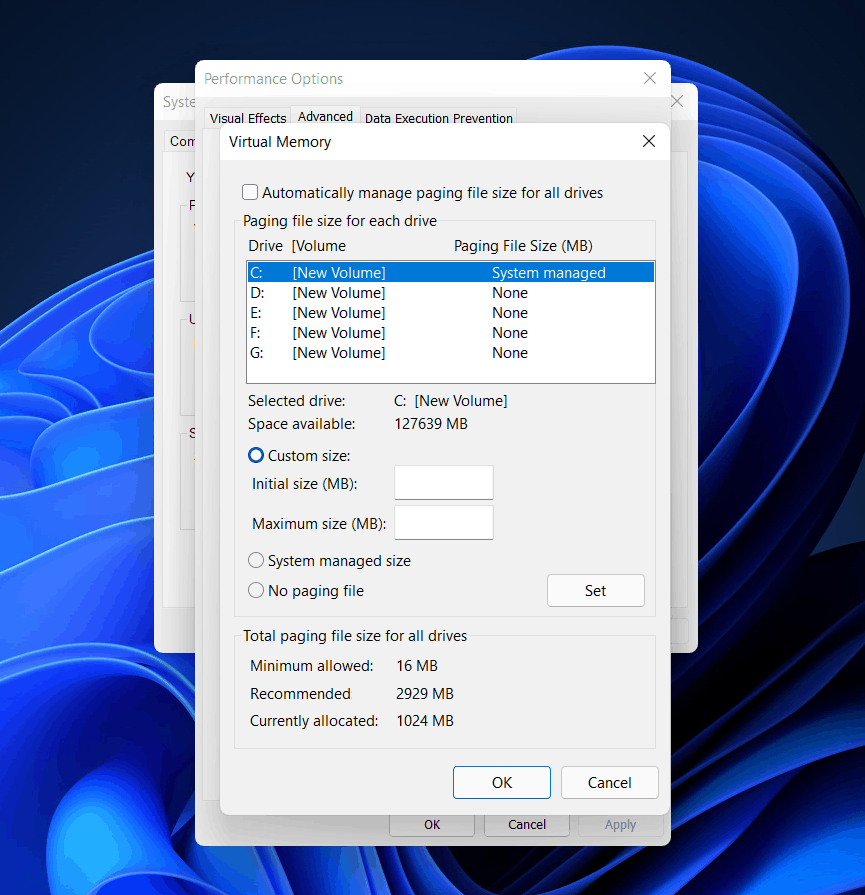Choose System managed size option
The width and height of the screenshot is (865, 895).
coord(256,561)
